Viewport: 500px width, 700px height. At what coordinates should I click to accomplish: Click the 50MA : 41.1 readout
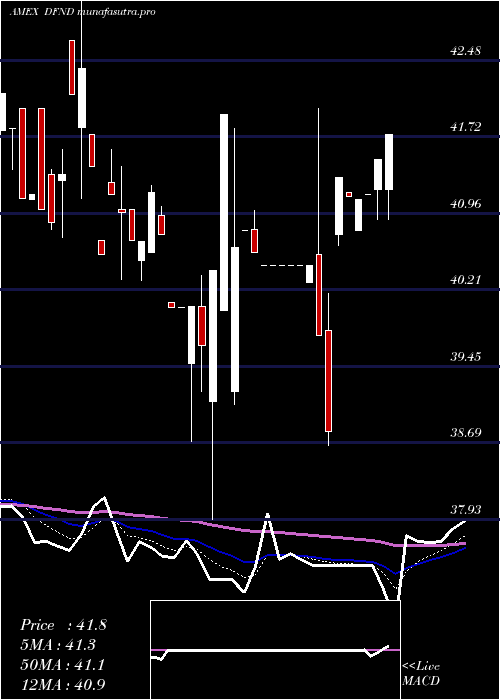click(62, 665)
